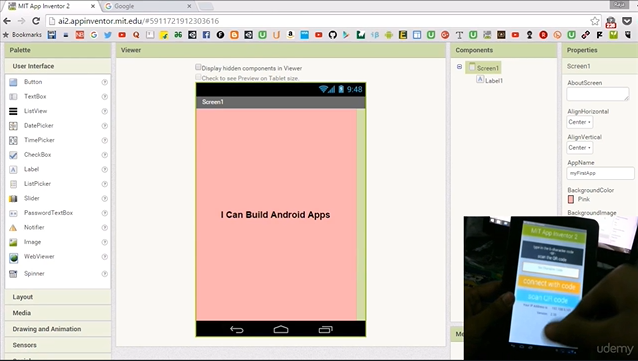Reload the App Inventor page
The image size is (638, 361).
36,21
